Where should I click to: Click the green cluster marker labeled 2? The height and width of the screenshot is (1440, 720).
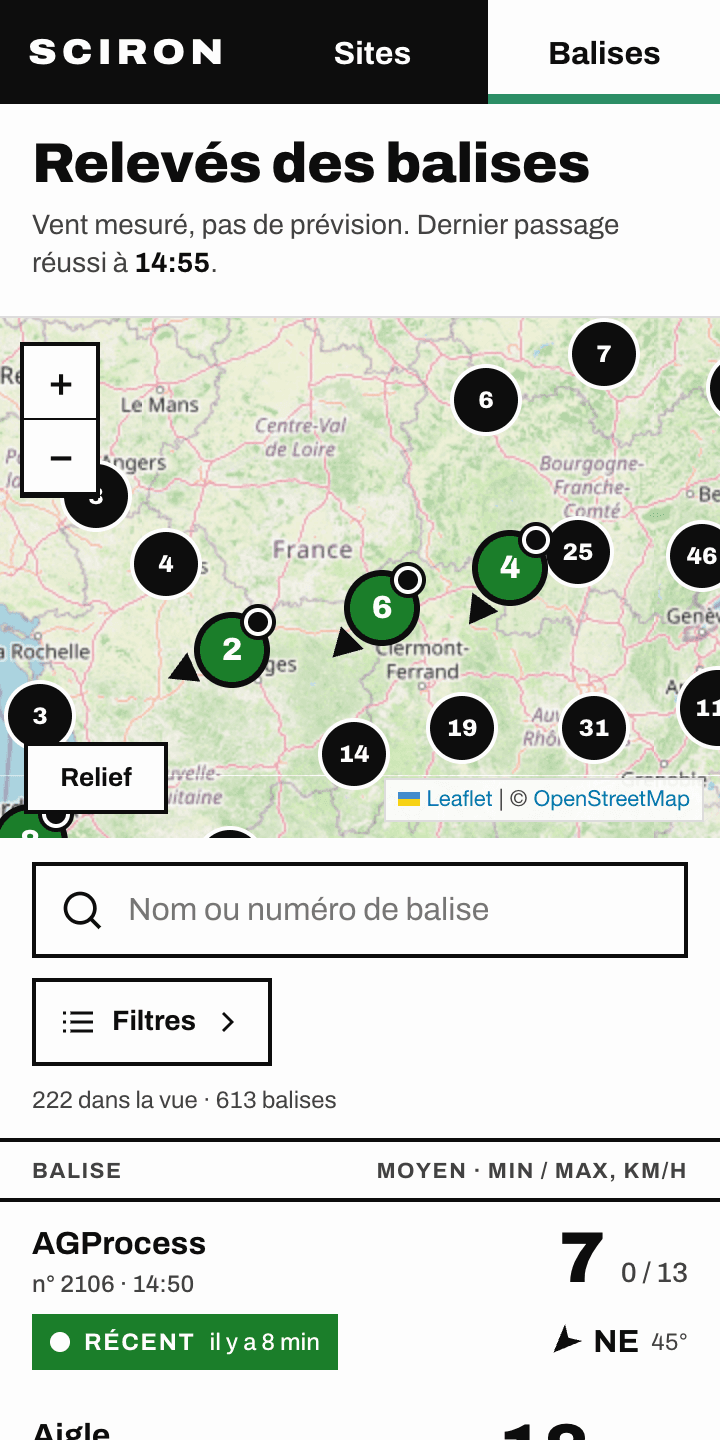click(232, 649)
